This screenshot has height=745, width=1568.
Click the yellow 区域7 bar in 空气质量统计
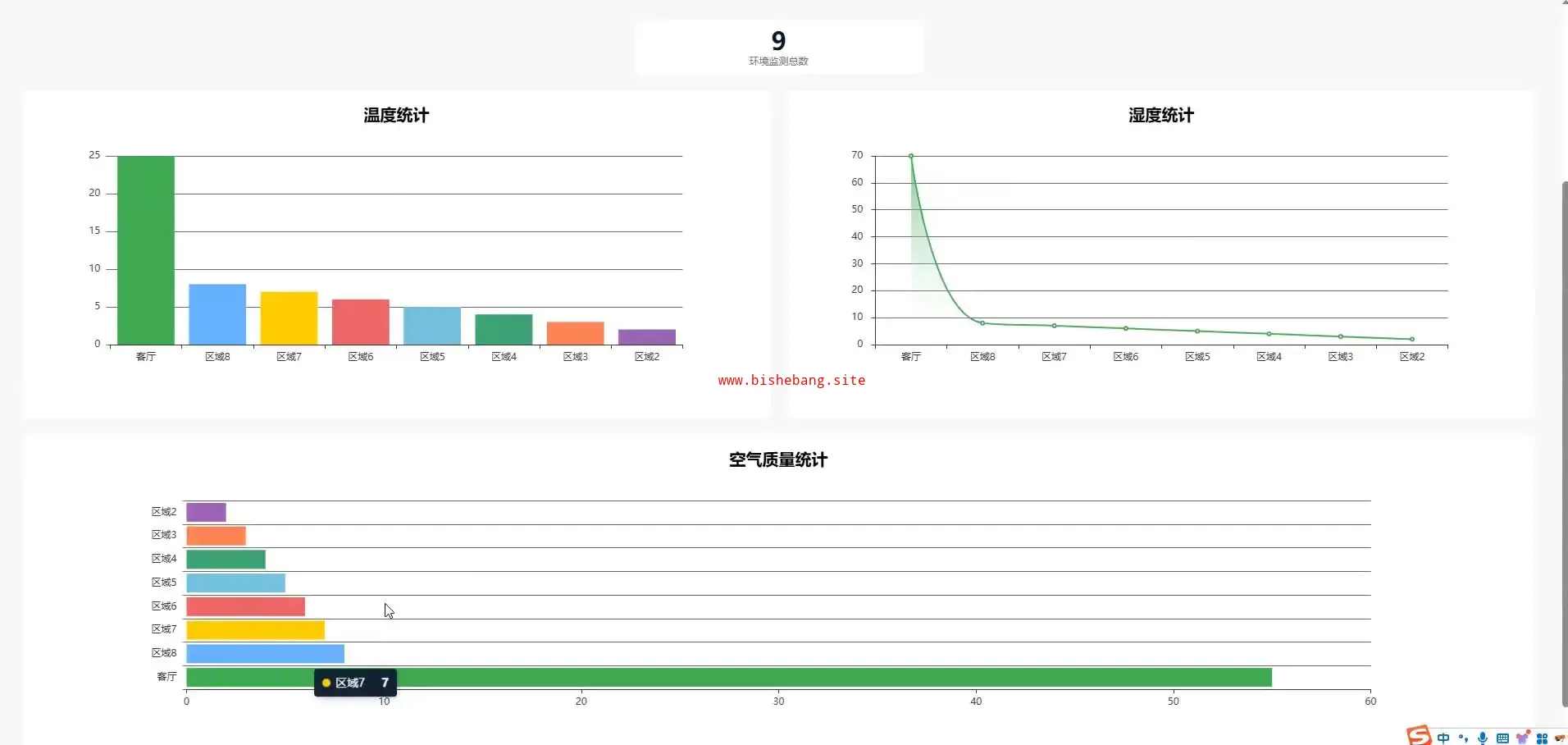255,630
